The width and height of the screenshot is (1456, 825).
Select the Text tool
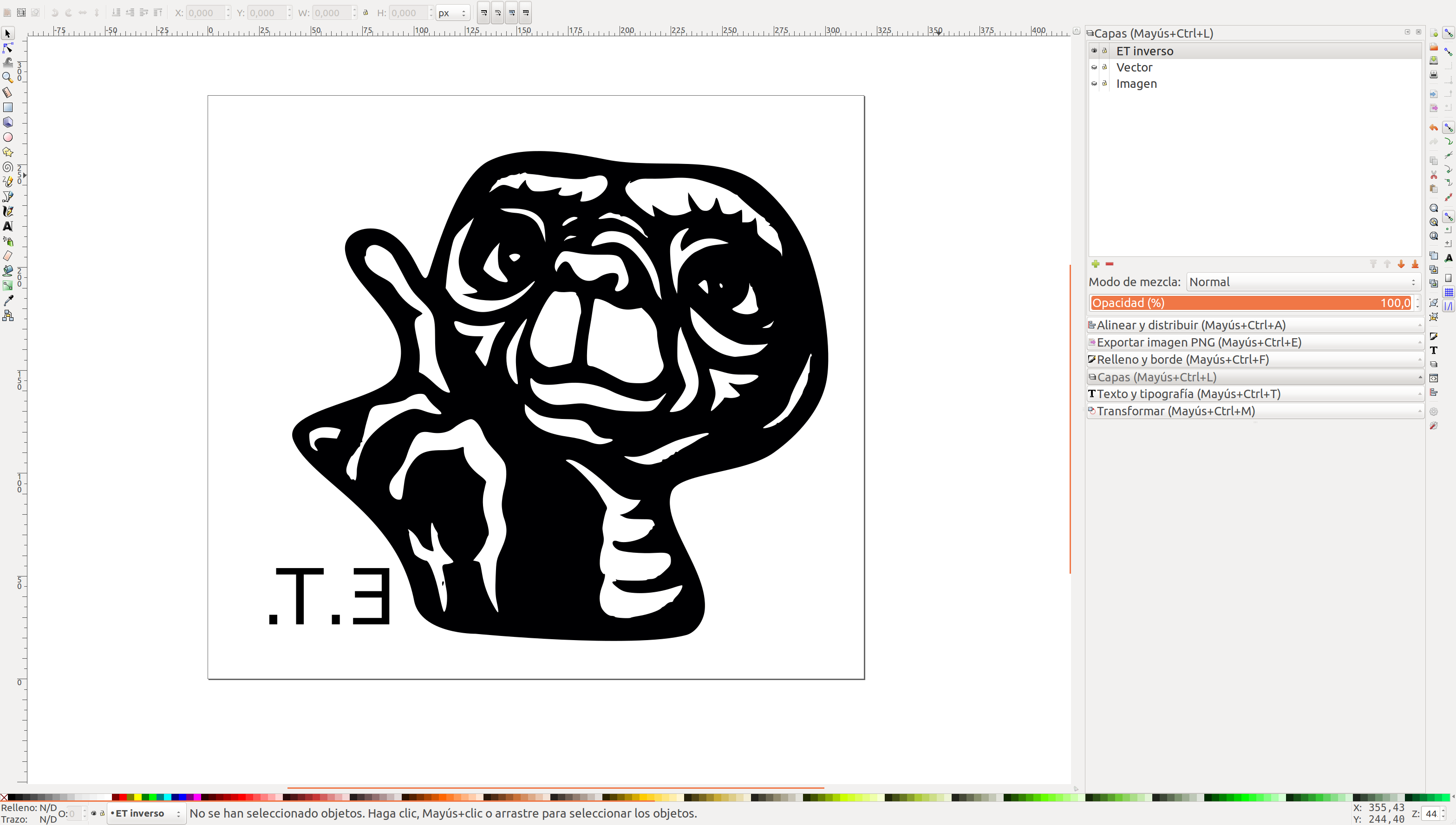pyautogui.click(x=8, y=226)
